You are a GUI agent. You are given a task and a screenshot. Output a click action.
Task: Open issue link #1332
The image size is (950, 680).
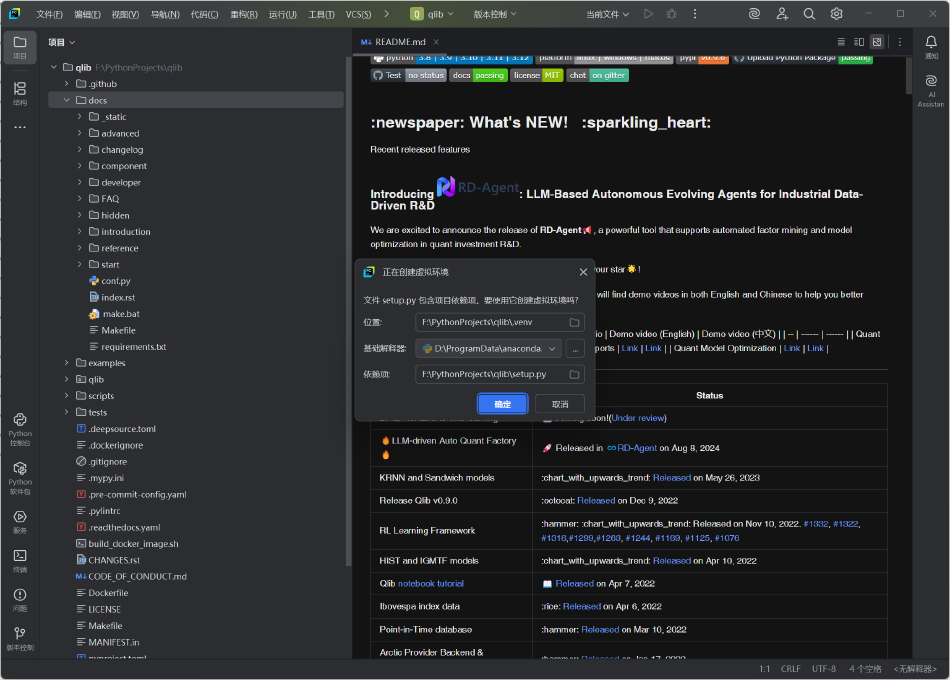(x=815, y=524)
